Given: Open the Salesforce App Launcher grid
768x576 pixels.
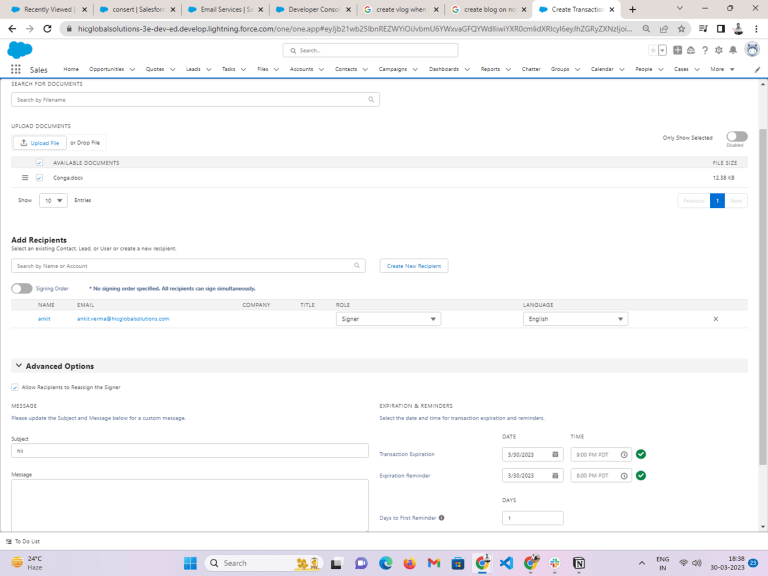Looking at the screenshot, I should (x=16, y=69).
